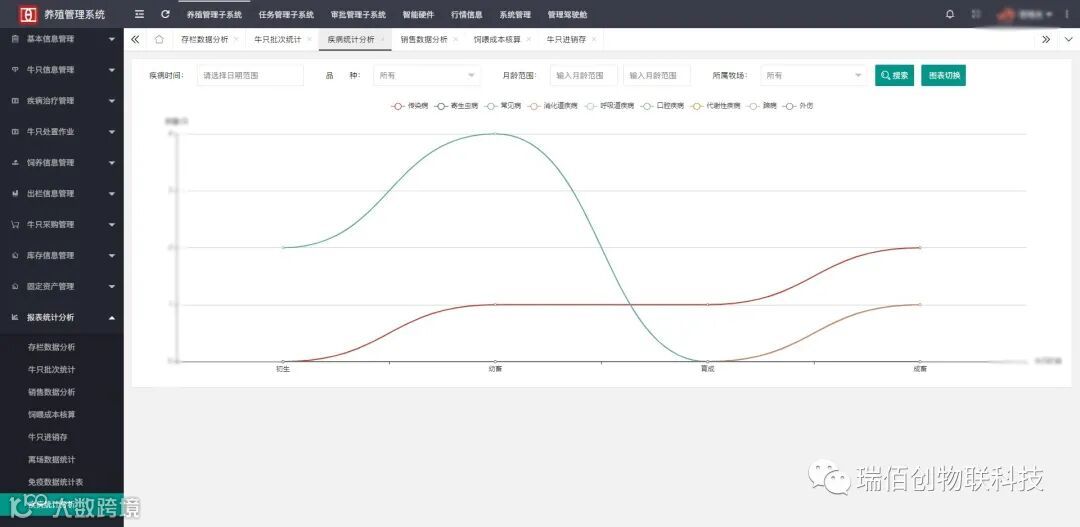
Task: Open notifications via the bell icon
Action: (951, 14)
